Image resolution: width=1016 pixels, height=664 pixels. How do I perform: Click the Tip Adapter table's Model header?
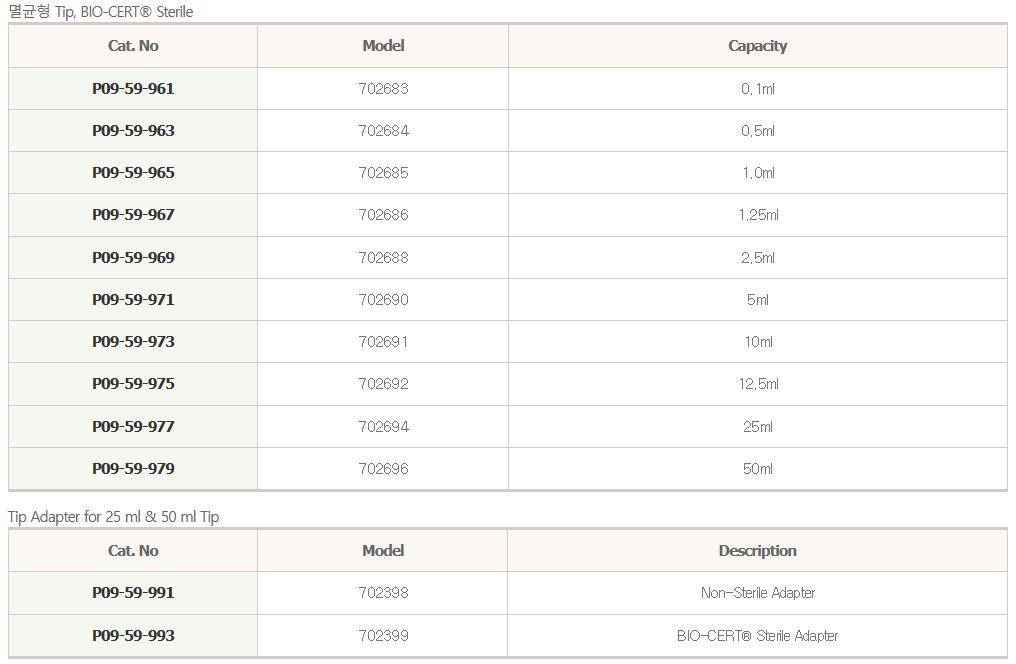pyautogui.click(x=383, y=551)
